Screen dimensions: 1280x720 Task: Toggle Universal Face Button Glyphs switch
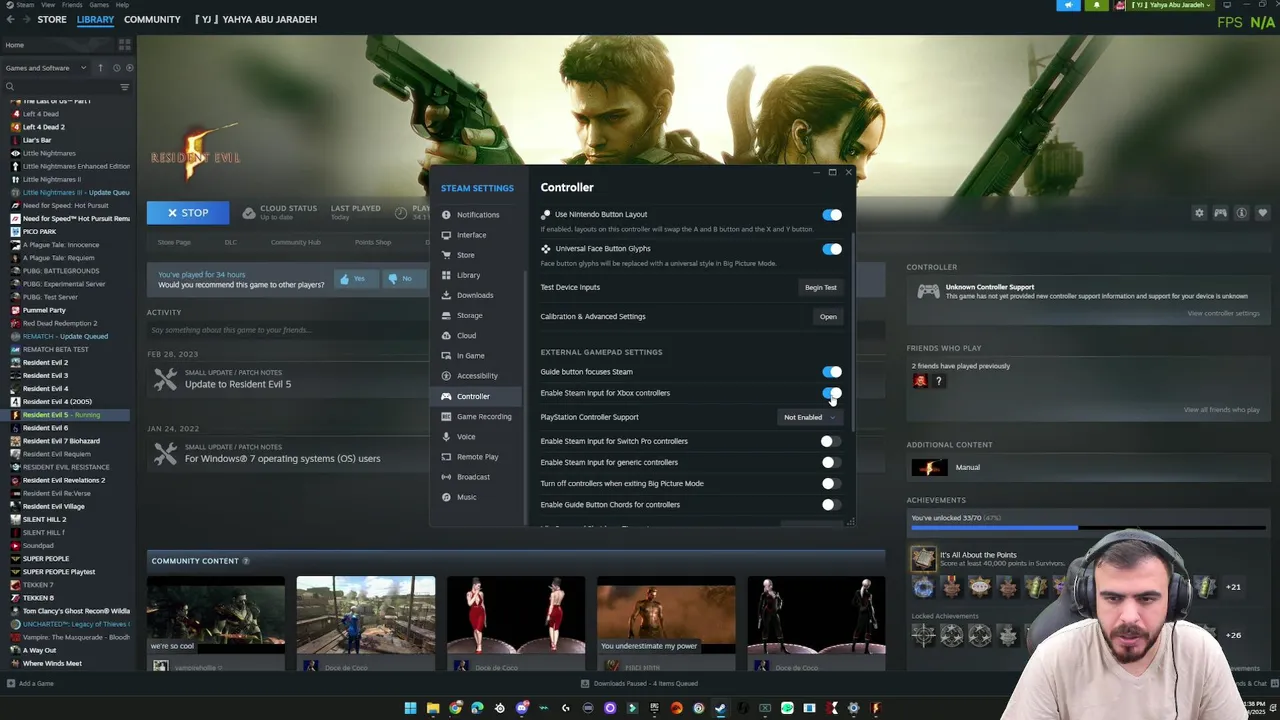[x=832, y=249]
